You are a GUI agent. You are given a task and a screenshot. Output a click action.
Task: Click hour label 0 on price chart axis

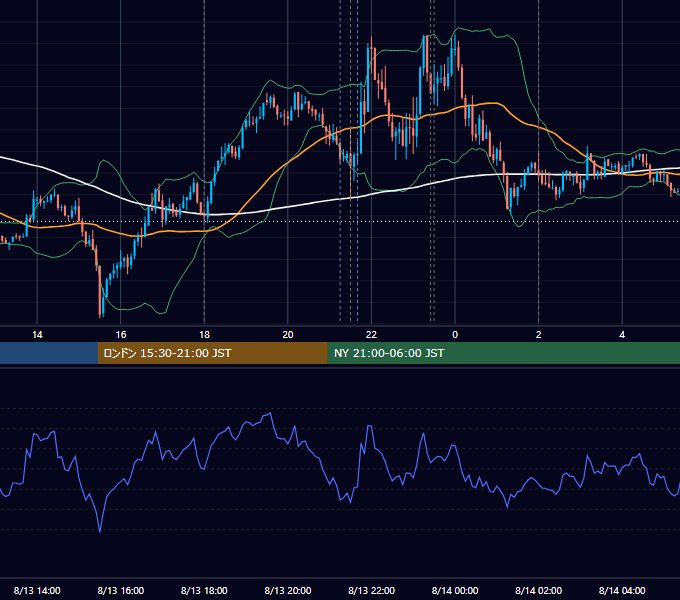click(x=455, y=335)
